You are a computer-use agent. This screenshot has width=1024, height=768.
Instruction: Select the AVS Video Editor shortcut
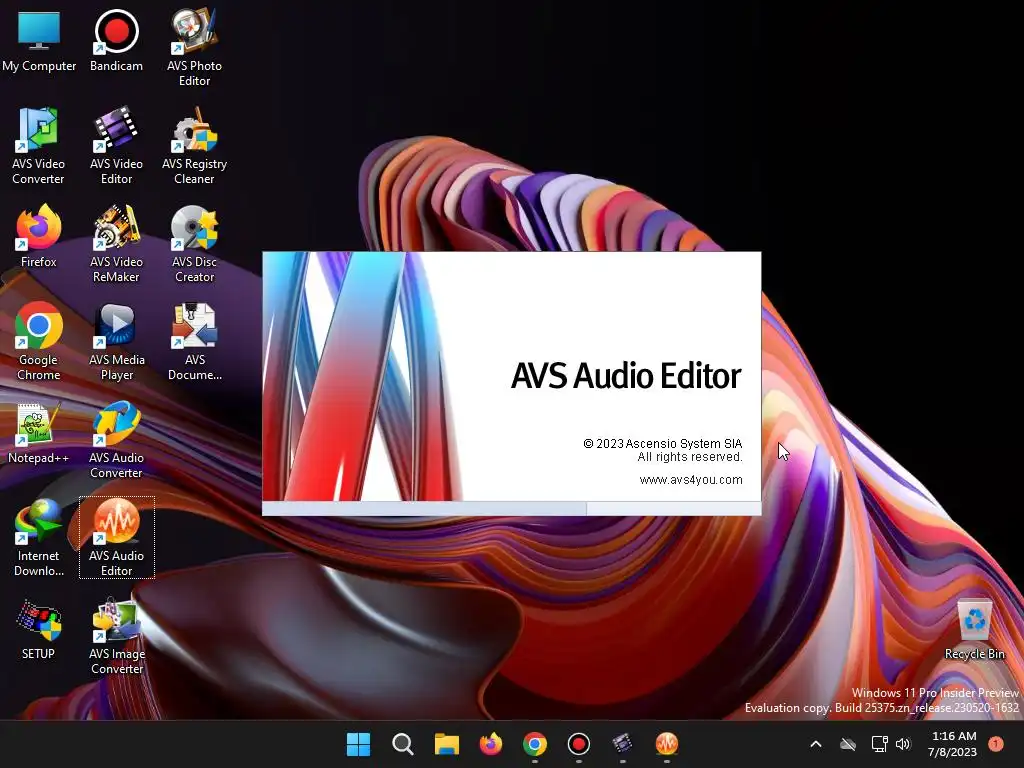coord(116,146)
